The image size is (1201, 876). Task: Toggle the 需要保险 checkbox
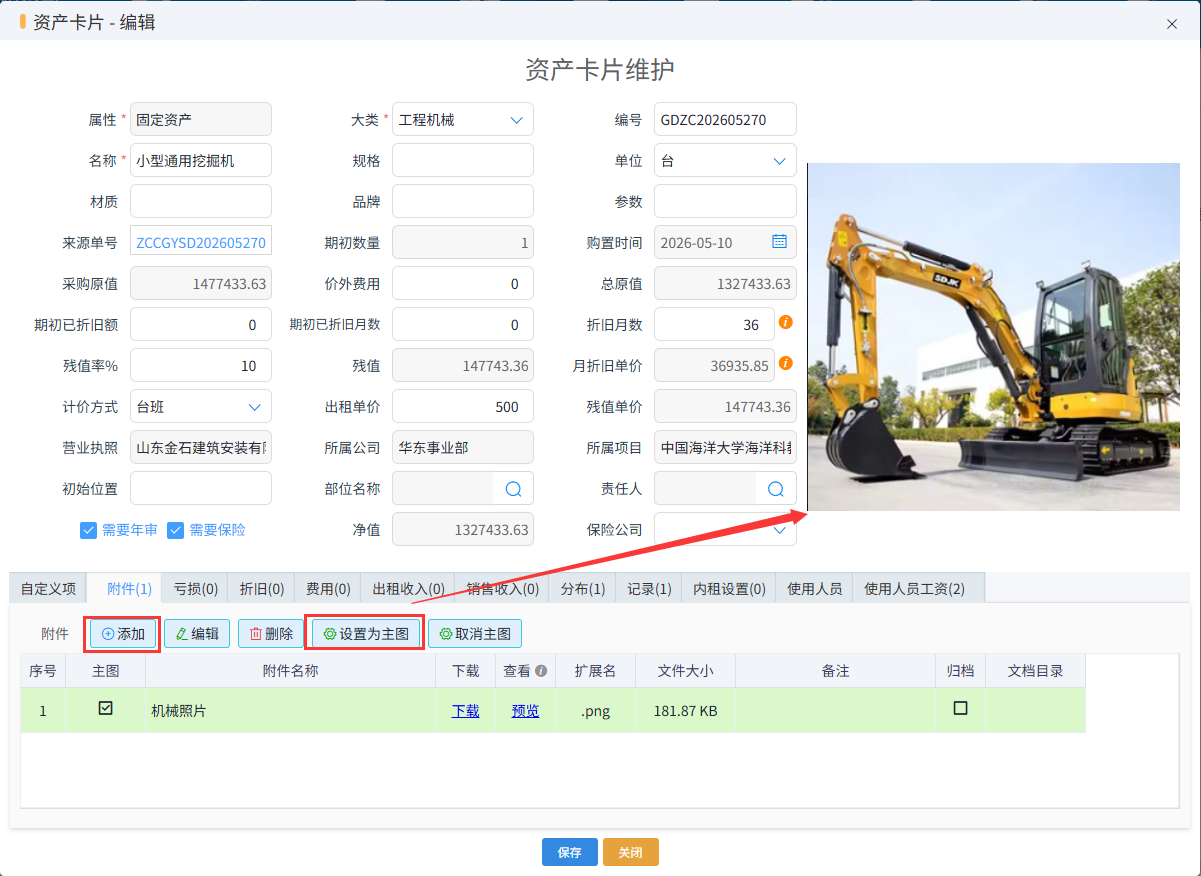pos(175,530)
